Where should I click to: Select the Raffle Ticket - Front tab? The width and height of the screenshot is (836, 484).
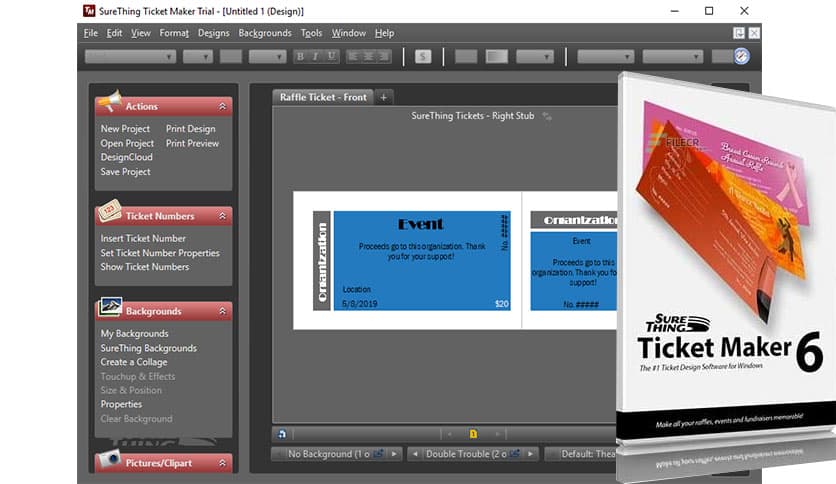point(323,97)
